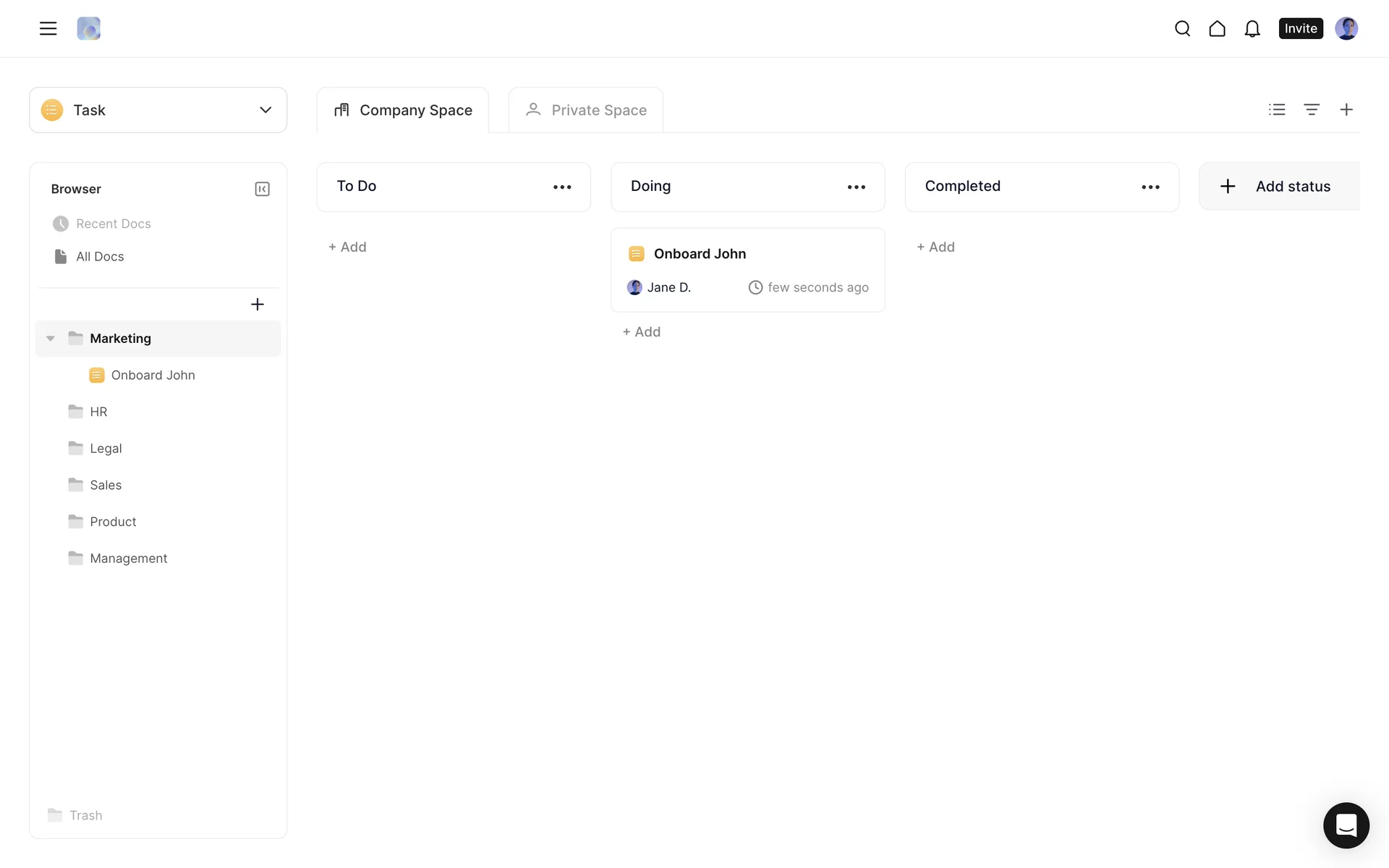
Task: Click the plus icon above Marketing folder
Action: tap(257, 304)
